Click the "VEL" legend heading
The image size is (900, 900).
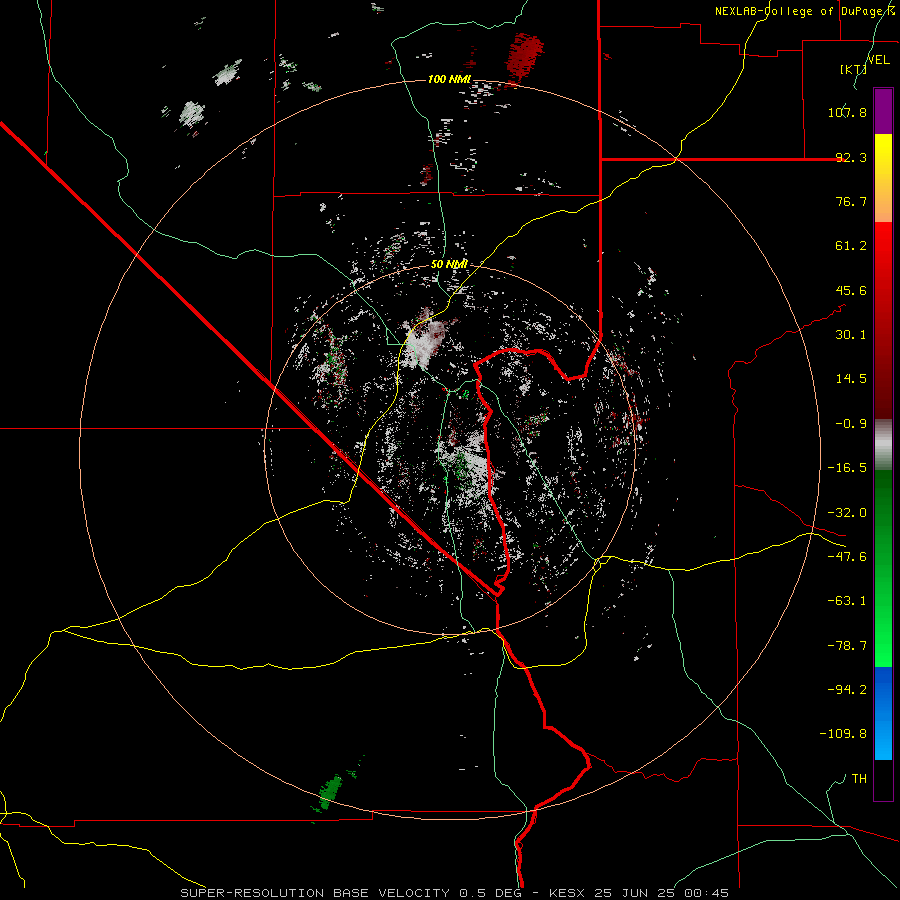point(878,60)
